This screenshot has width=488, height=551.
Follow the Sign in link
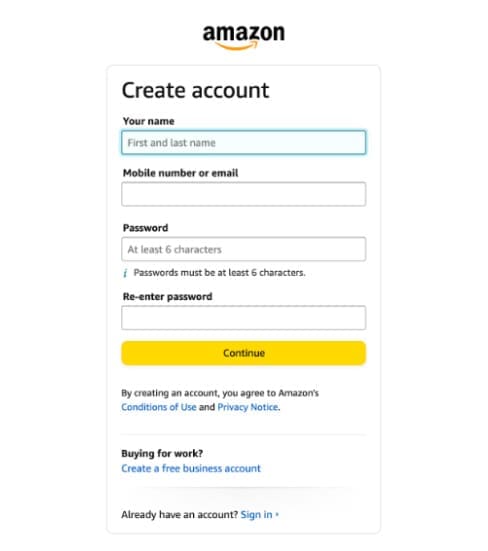click(256, 514)
